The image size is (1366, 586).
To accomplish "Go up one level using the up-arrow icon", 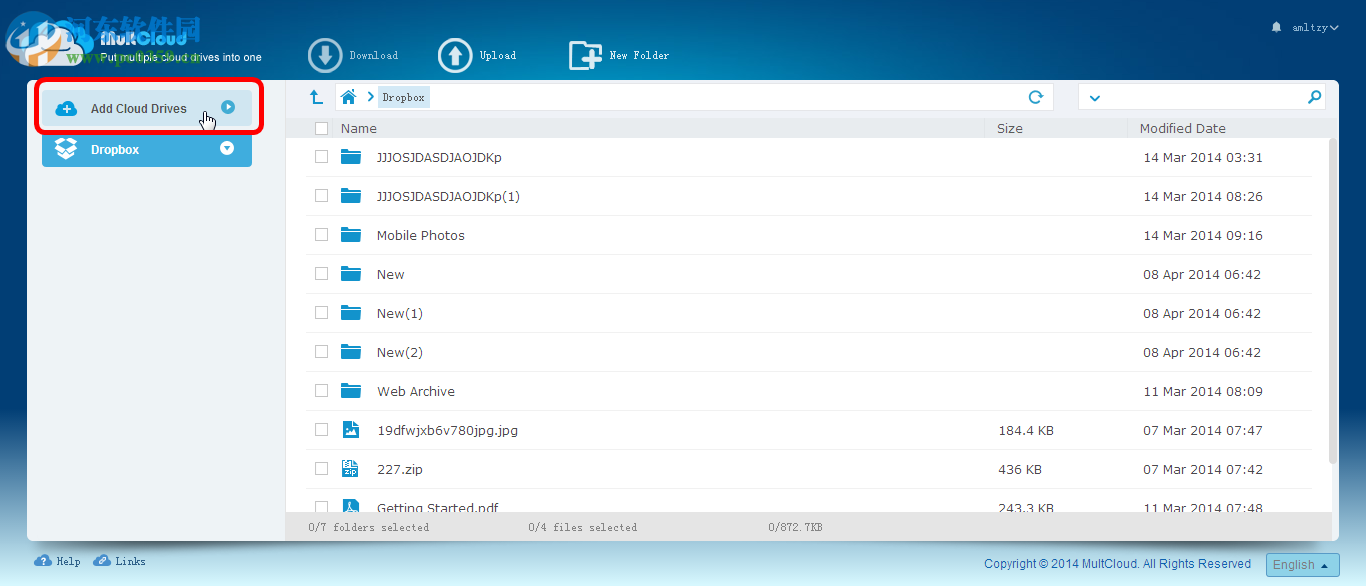I will coord(318,96).
